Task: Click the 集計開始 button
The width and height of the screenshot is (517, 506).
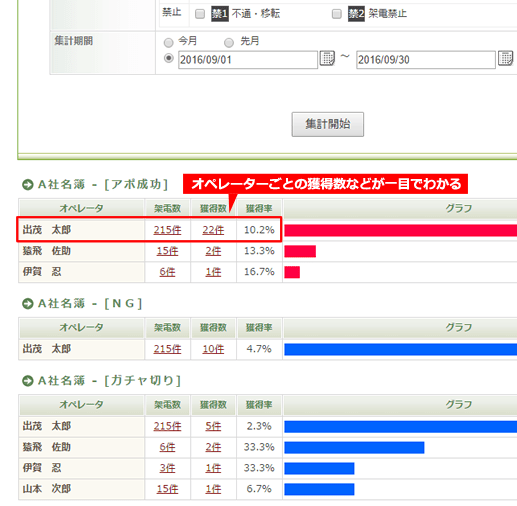Action: pos(328,124)
